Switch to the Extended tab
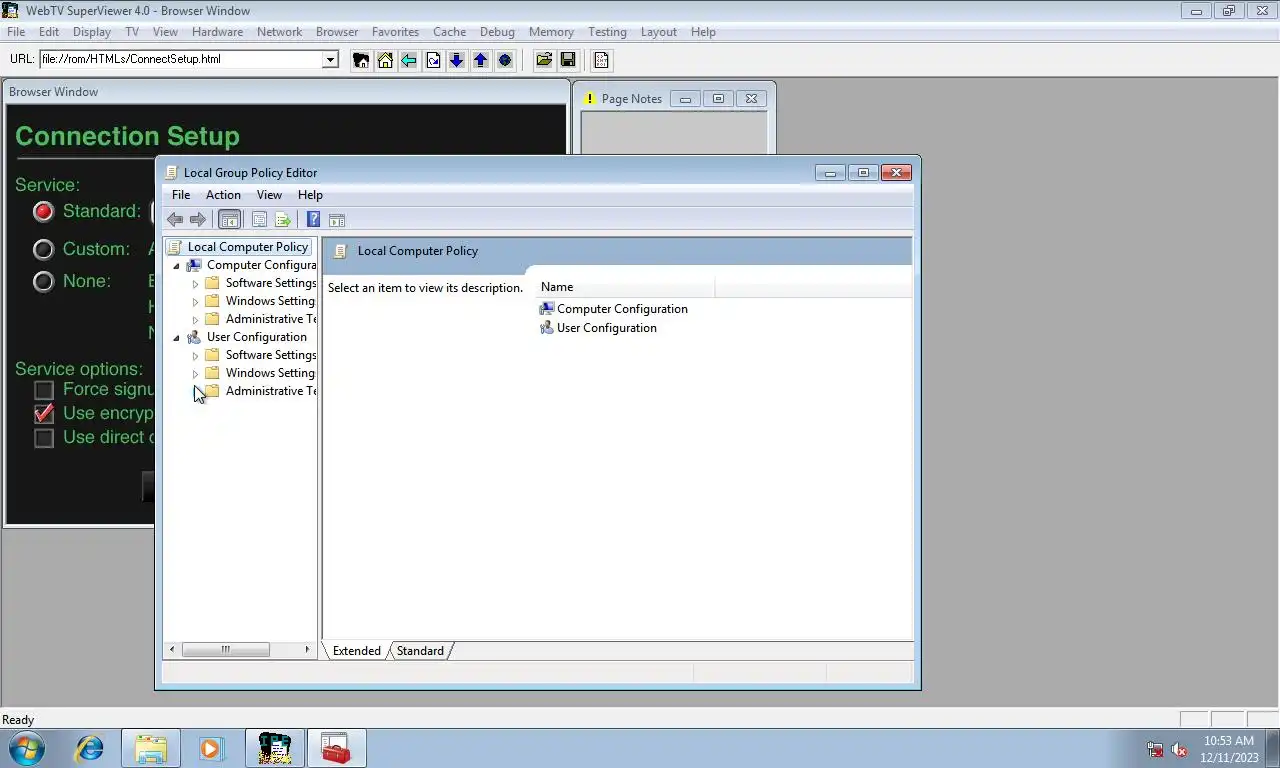 [357, 651]
